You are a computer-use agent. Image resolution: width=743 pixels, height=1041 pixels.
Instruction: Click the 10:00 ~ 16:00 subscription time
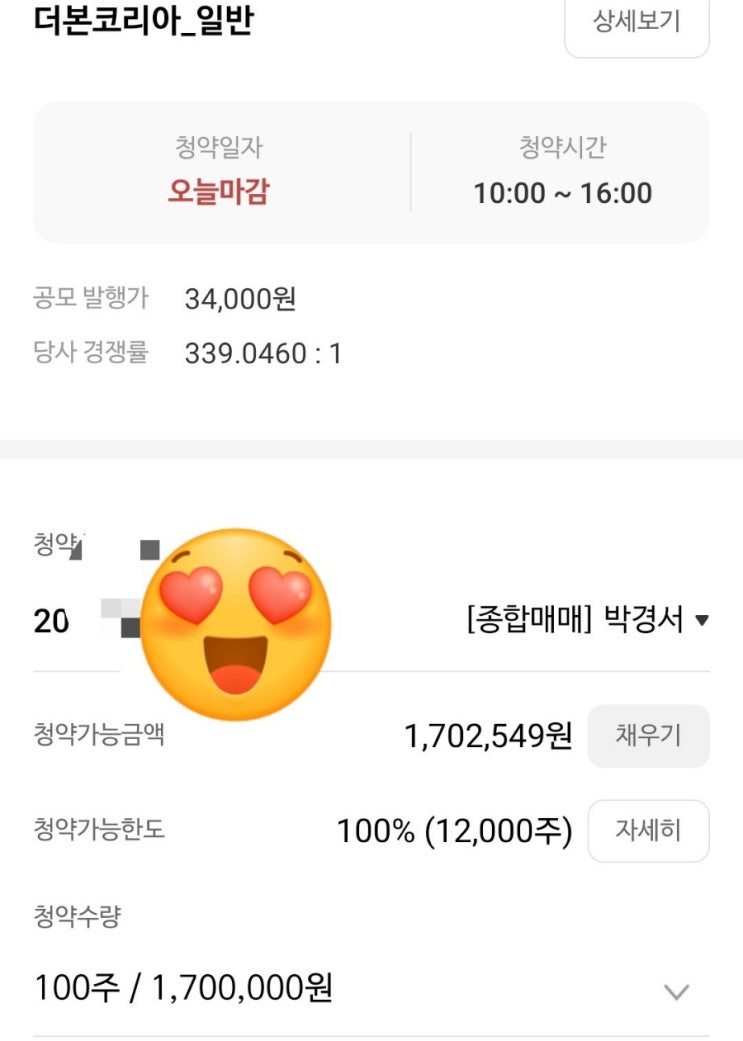coord(562,193)
